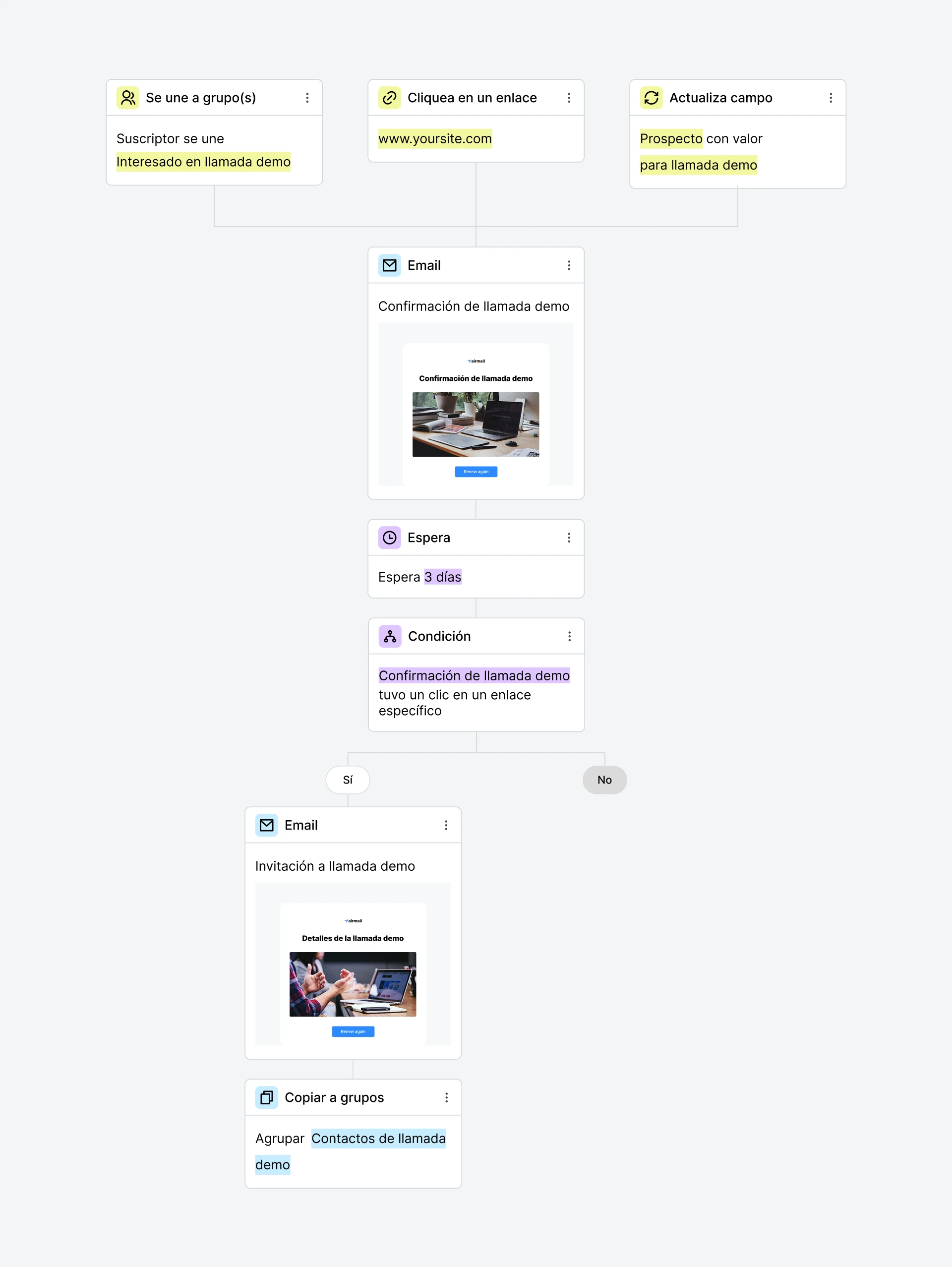Click the link icon on Cliquea en un enlace
952x1267 pixels.
(390, 98)
